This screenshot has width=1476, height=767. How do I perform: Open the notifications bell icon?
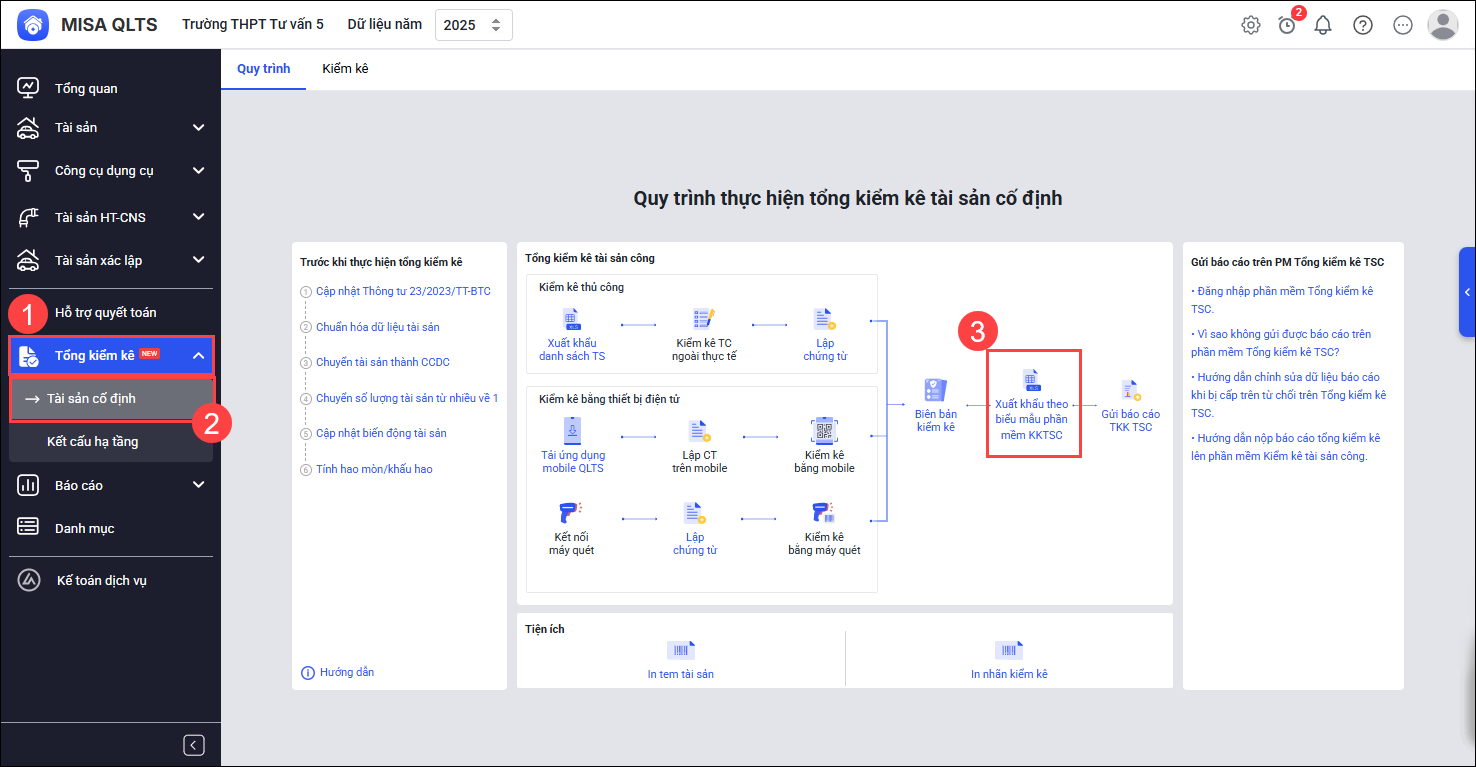[1323, 25]
